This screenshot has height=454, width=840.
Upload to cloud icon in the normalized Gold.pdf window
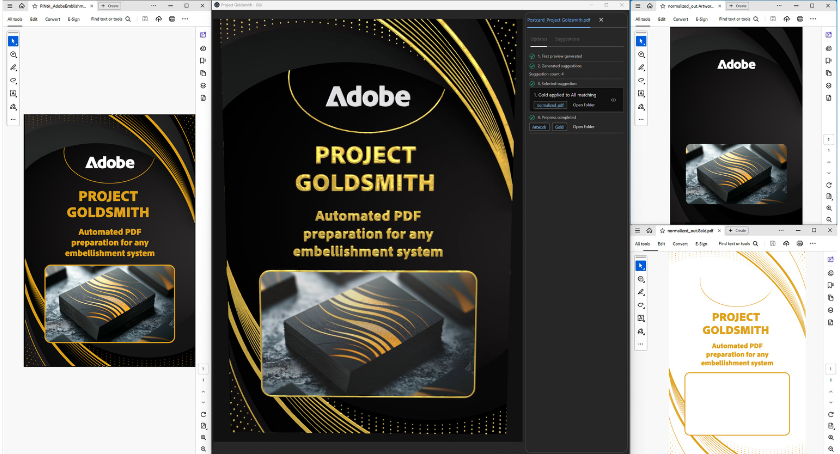click(x=786, y=243)
